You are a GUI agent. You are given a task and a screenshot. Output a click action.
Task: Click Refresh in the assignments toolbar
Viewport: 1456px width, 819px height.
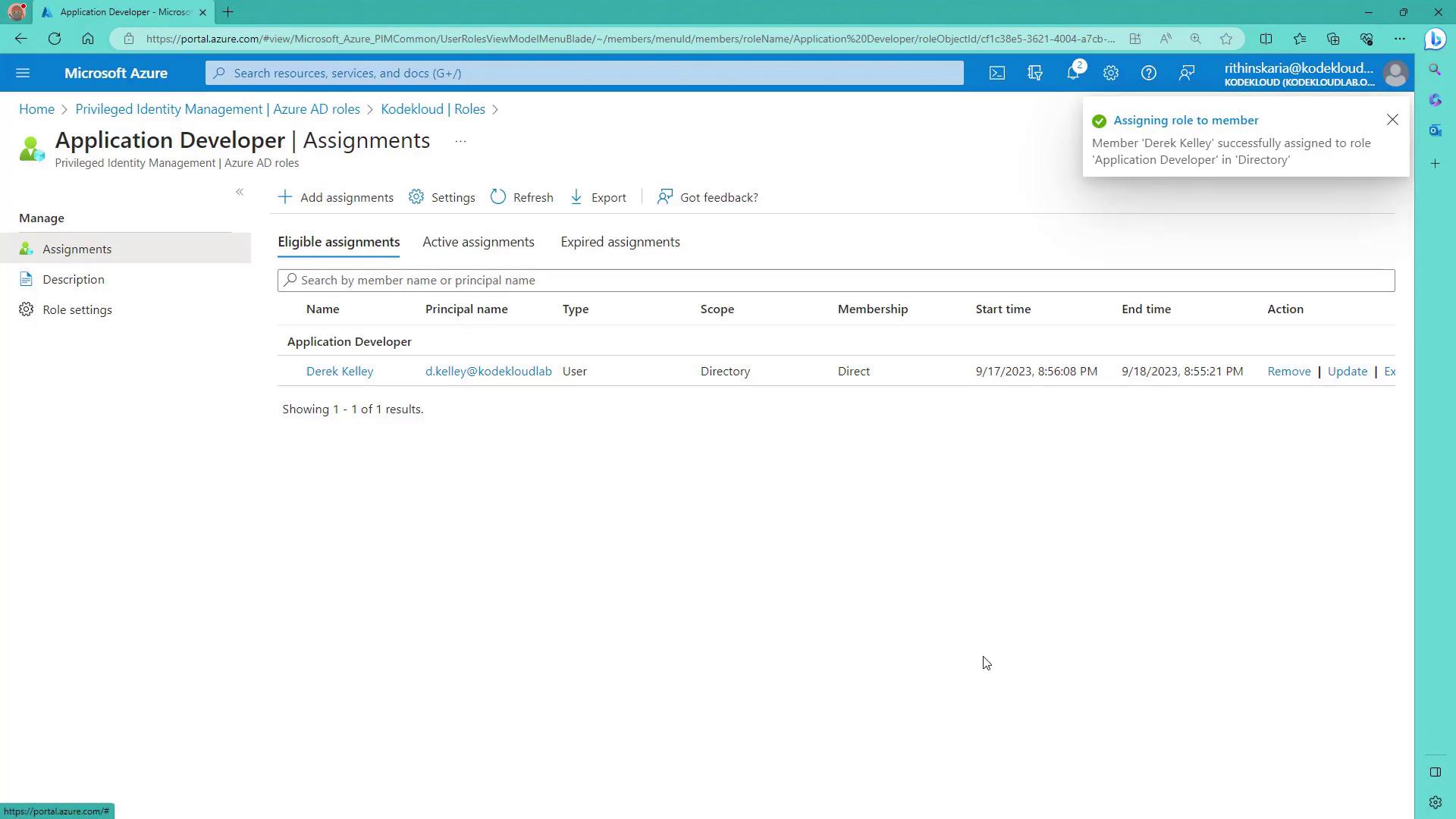pos(522,197)
